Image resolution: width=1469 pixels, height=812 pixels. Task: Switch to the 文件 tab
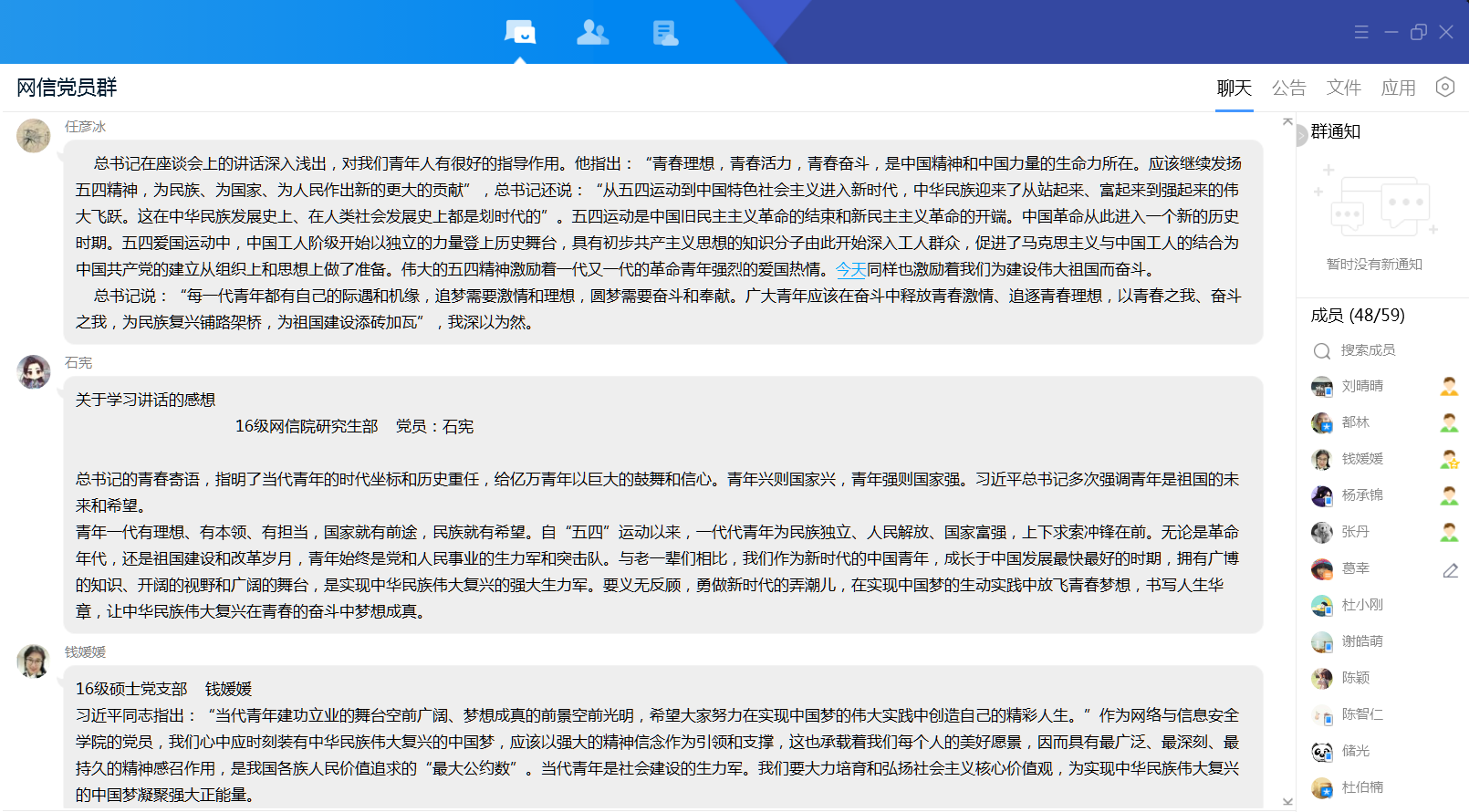point(1343,88)
